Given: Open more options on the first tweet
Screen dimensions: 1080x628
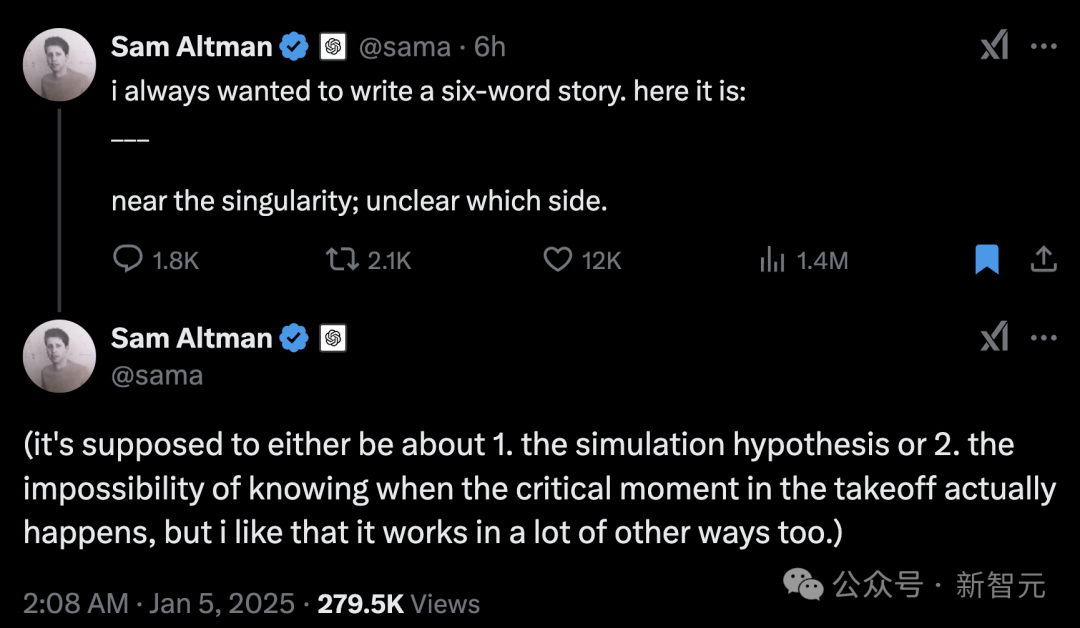Looking at the screenshot, I should coord(1043,46).
